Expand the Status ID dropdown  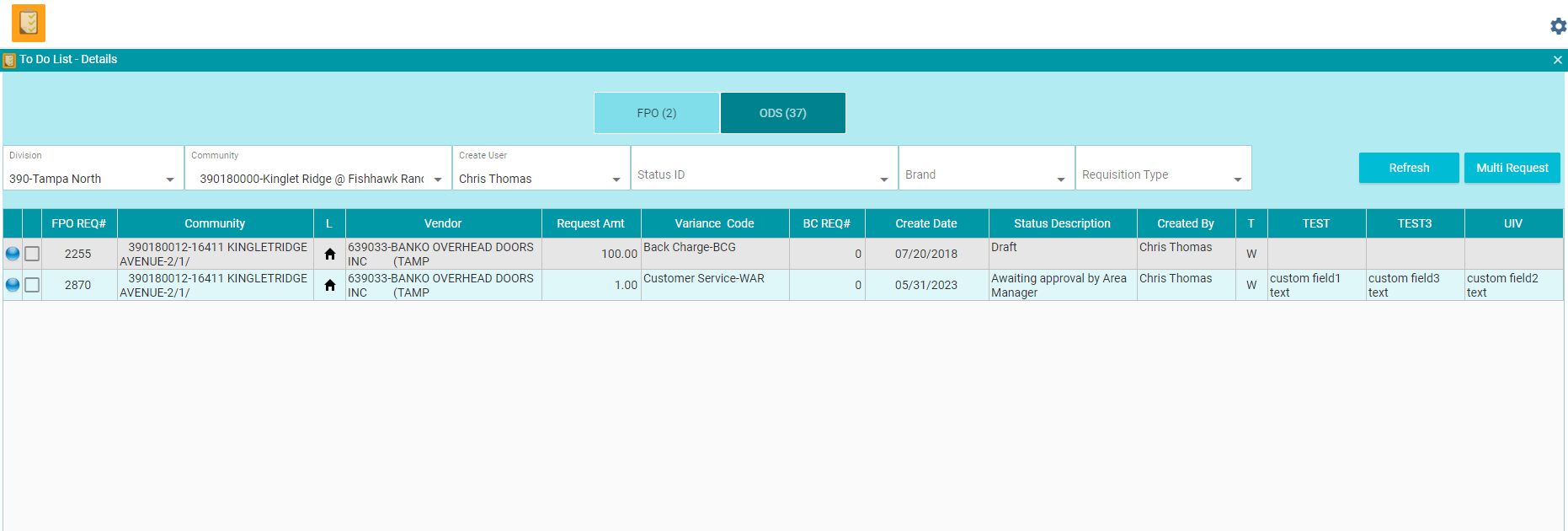[x=883, y=180]
